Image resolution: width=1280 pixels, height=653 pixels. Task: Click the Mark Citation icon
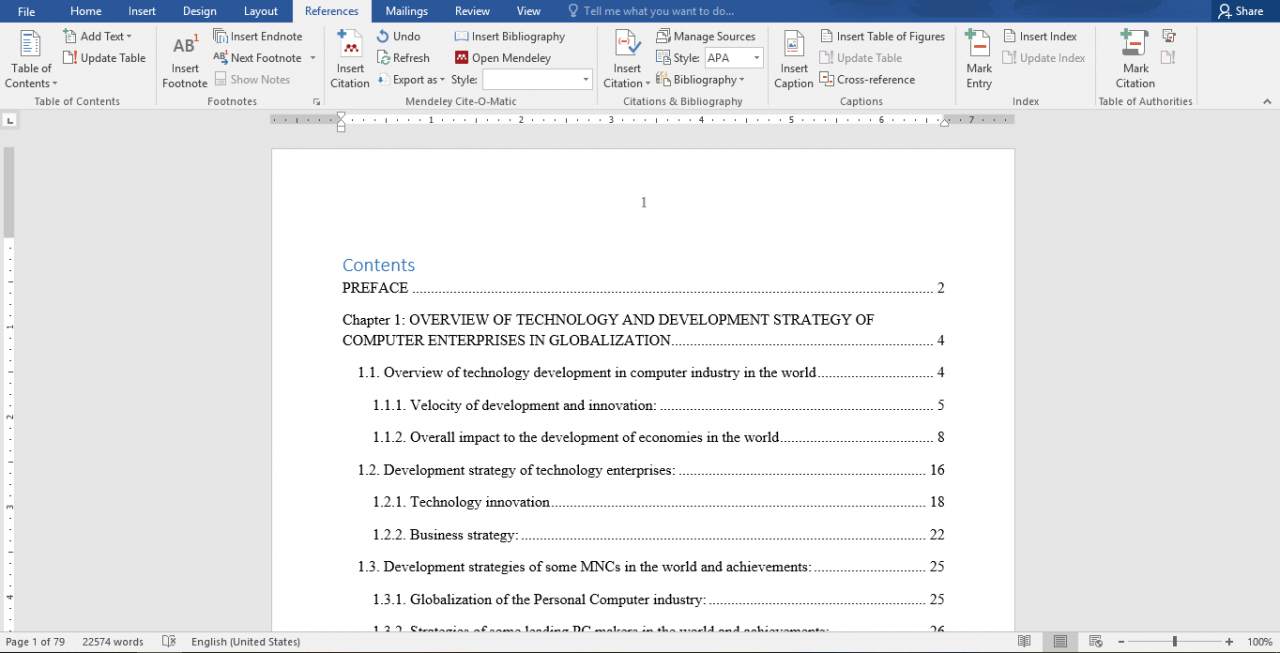click(1135, 46)
